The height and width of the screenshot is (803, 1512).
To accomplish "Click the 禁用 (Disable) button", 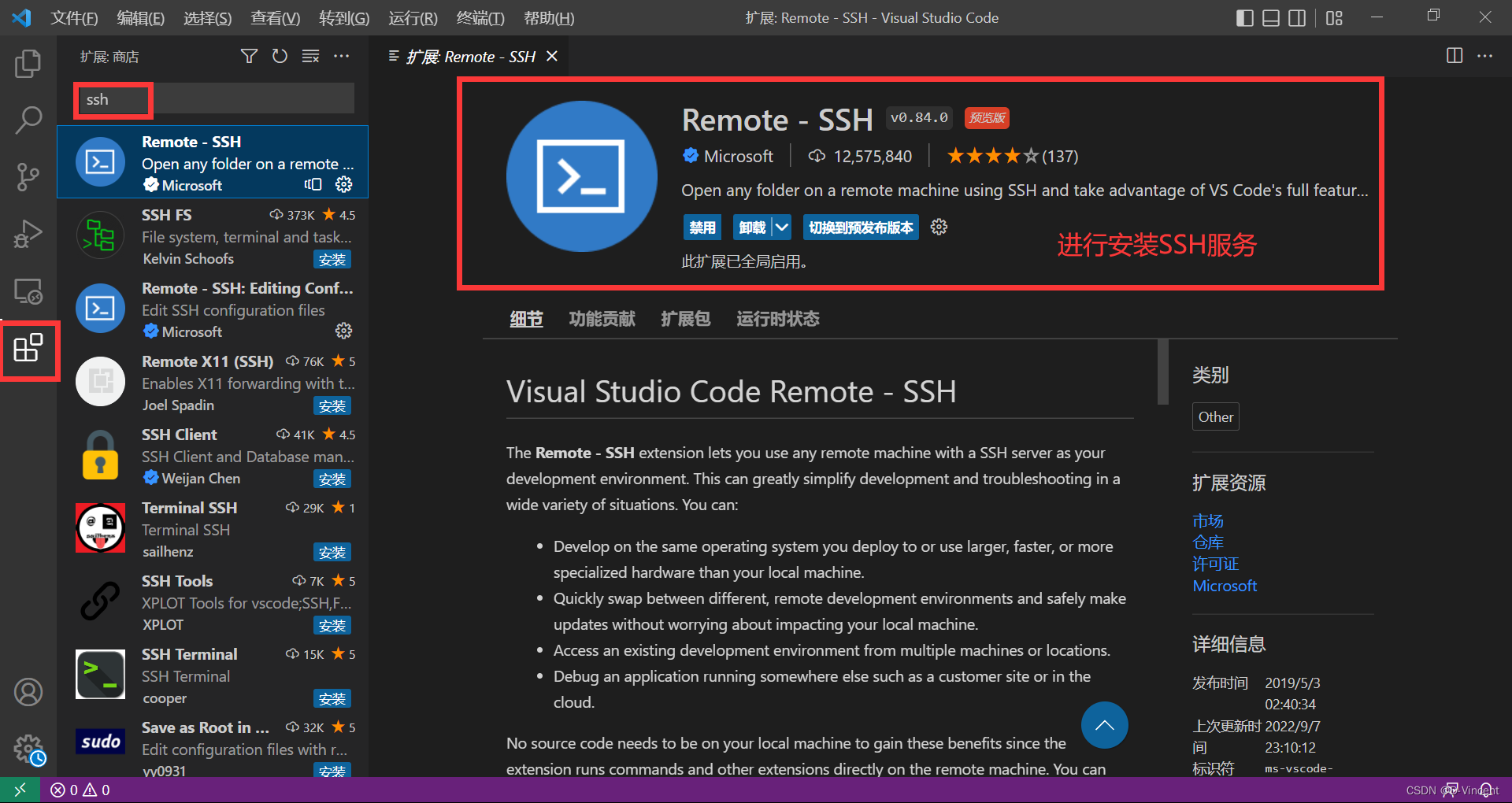I will tap(702, 228).
